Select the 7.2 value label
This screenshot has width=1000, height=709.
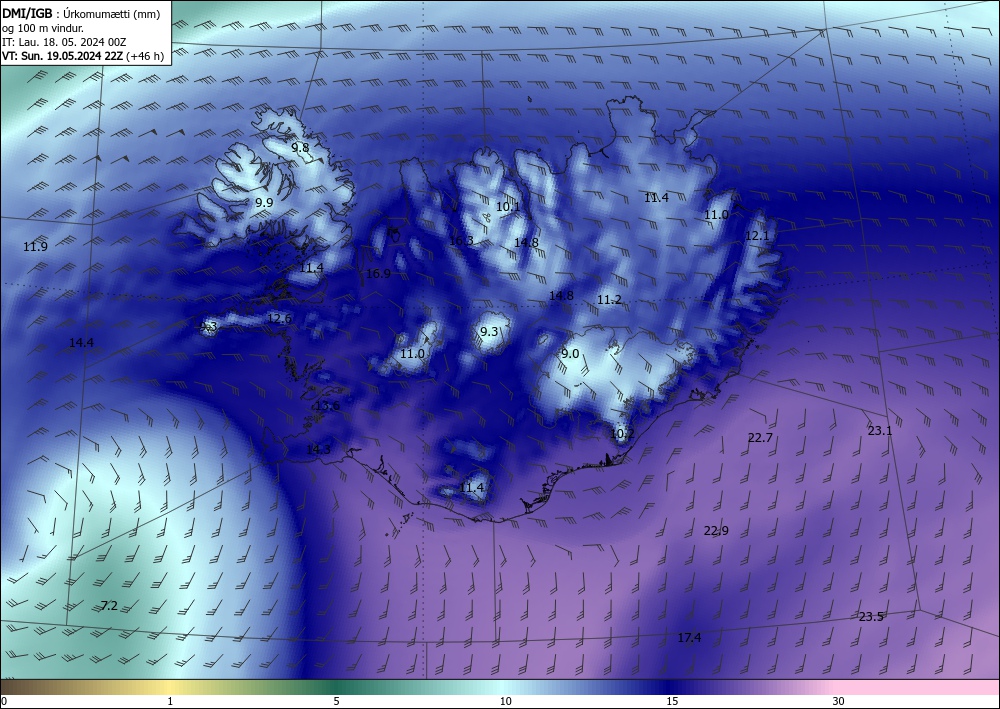(x=109, y=605)
